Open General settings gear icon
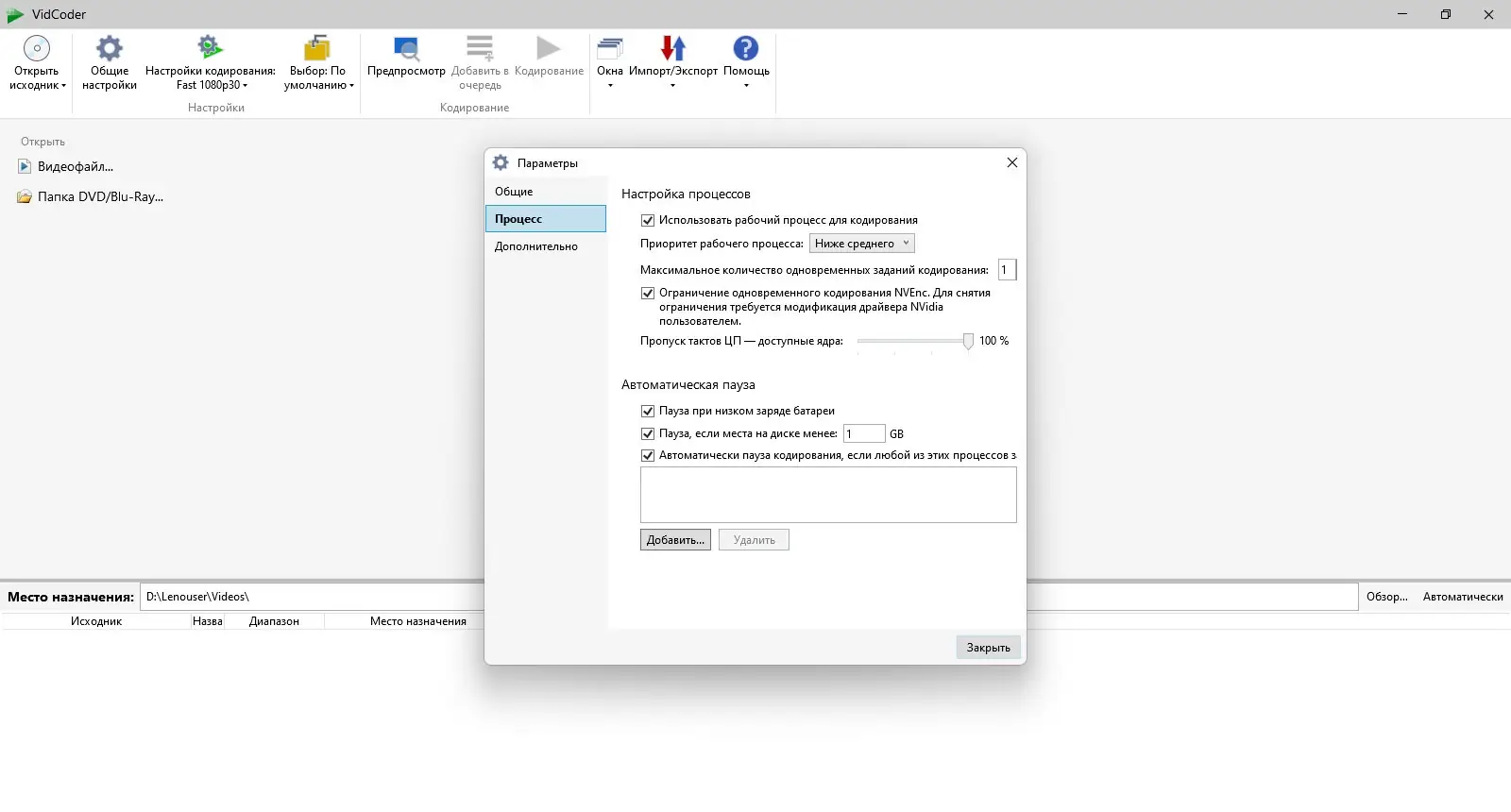Image resolution: width=1511 pixels, height=812 pixels. pyautogui.click(x=110, y=48)
